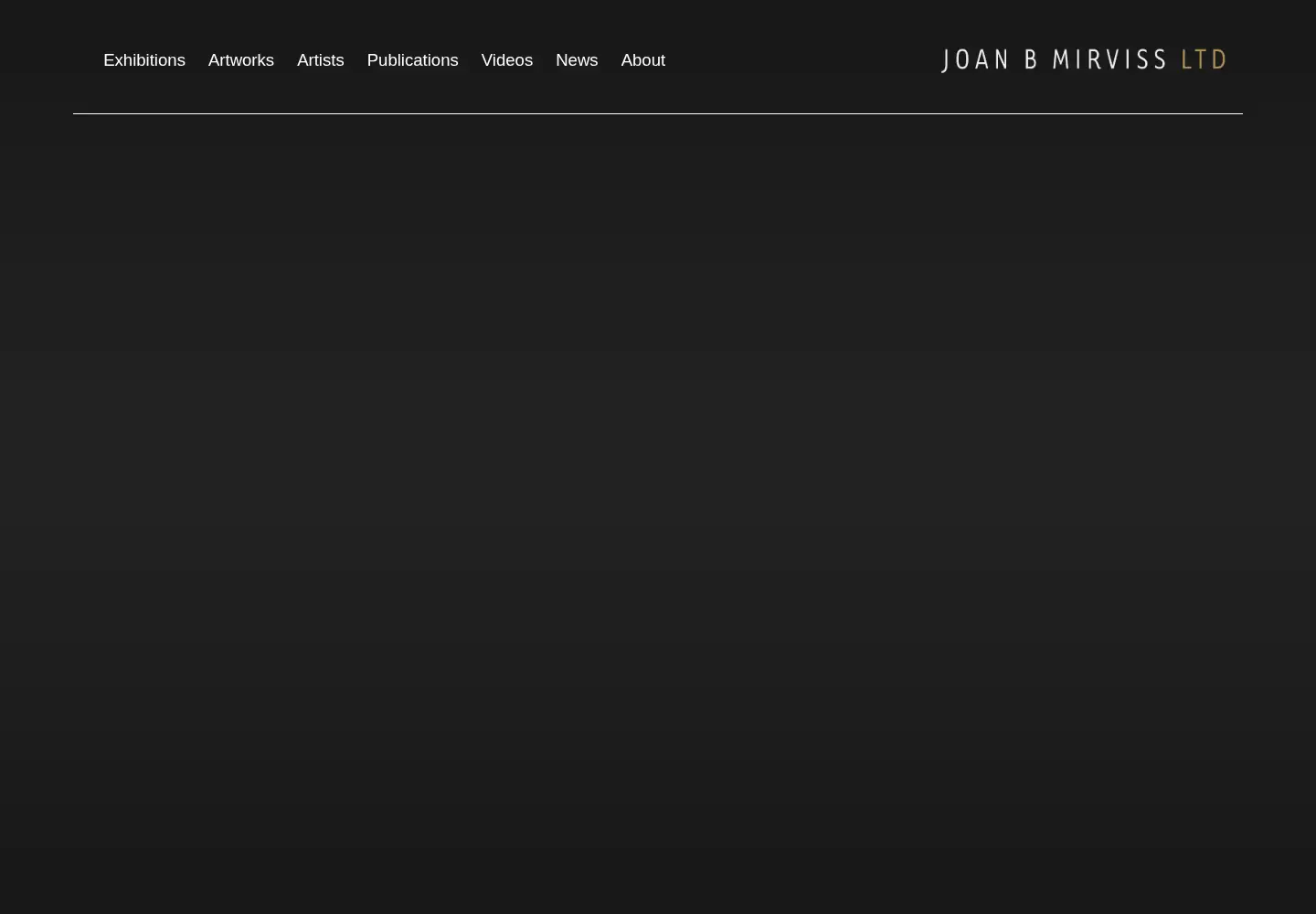Go to the Artworks section
Viewport: 1316px width, 914px height.
tap(241, 60)
